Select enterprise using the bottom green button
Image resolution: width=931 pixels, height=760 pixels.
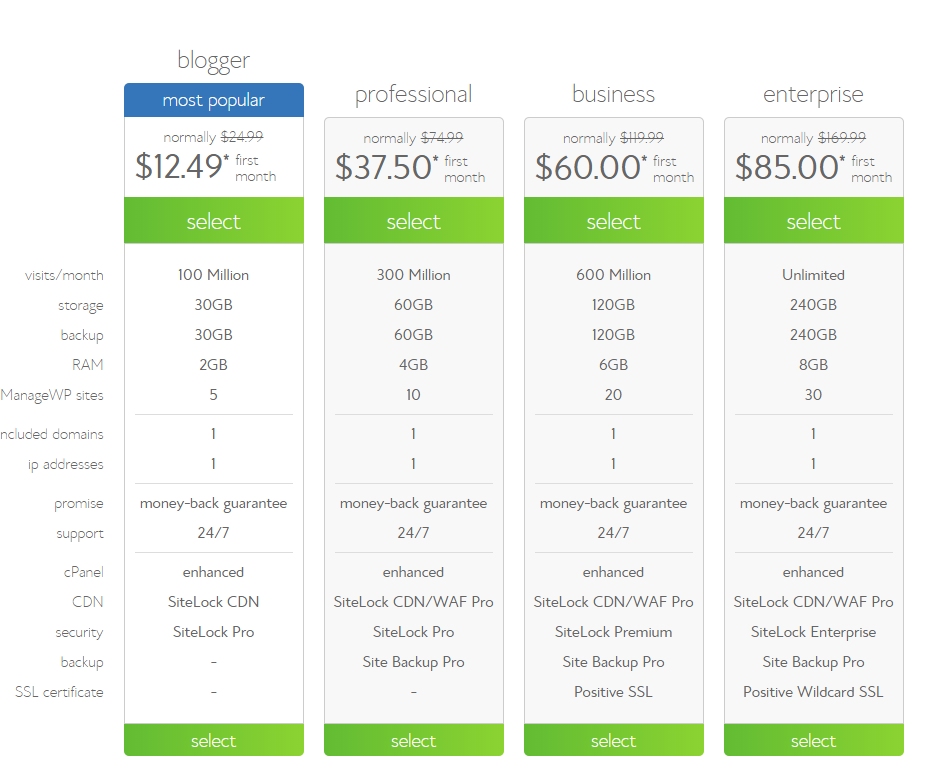(x=813, y=740)
